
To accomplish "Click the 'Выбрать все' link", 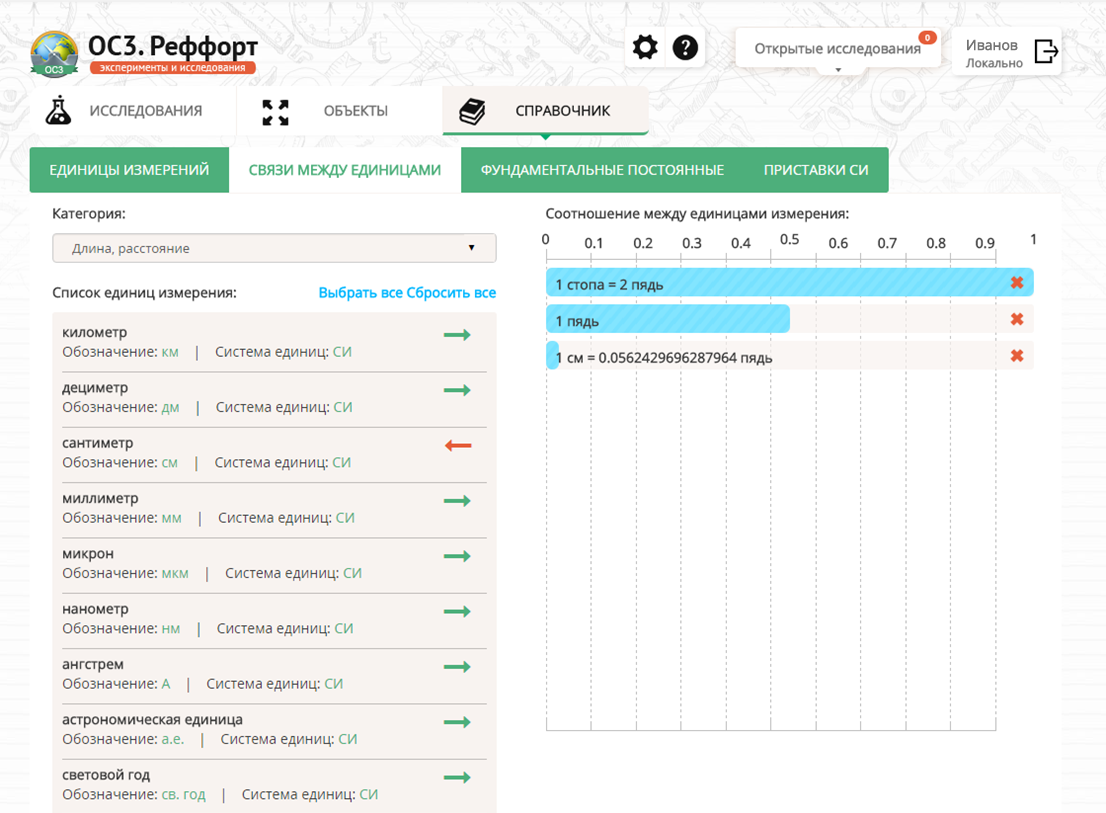I will click(360, 293).
